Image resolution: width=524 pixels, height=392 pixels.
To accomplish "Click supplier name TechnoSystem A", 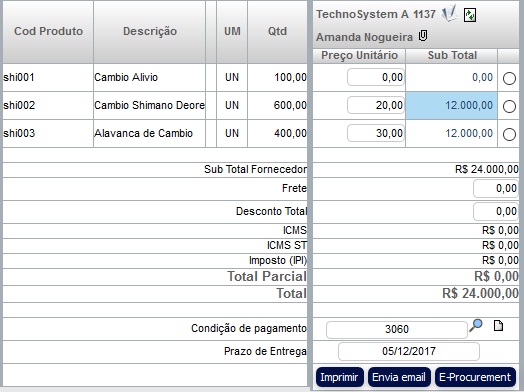I will pos(362,14).
